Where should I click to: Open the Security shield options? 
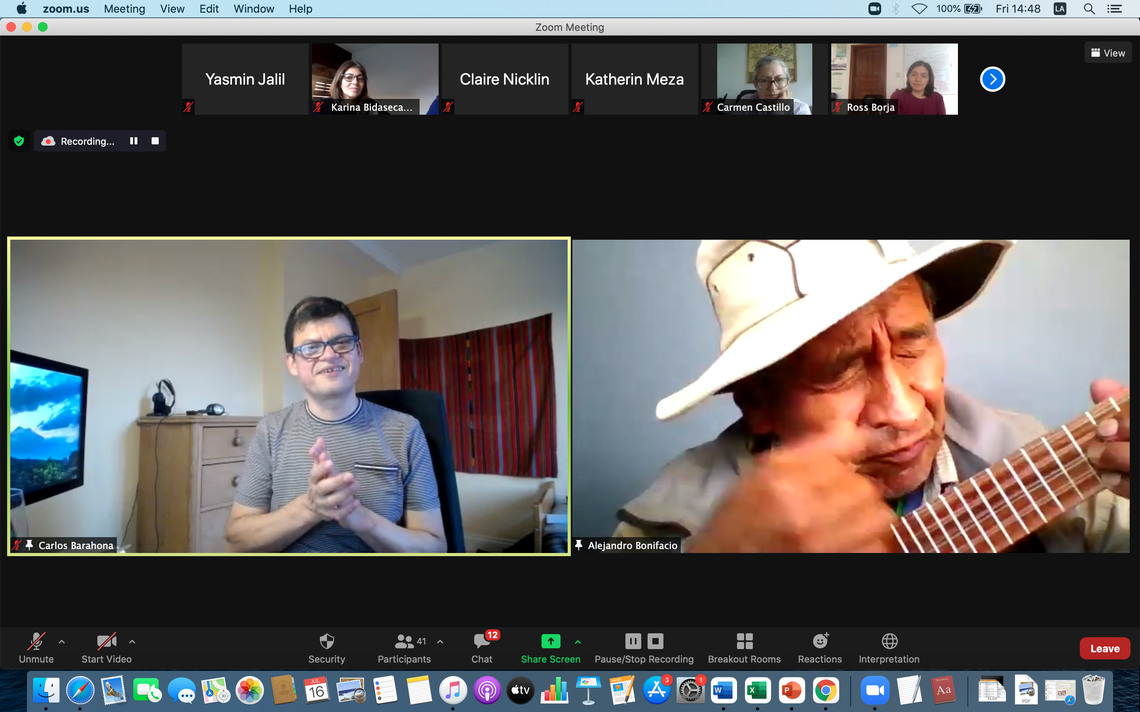tap(326, 642)
